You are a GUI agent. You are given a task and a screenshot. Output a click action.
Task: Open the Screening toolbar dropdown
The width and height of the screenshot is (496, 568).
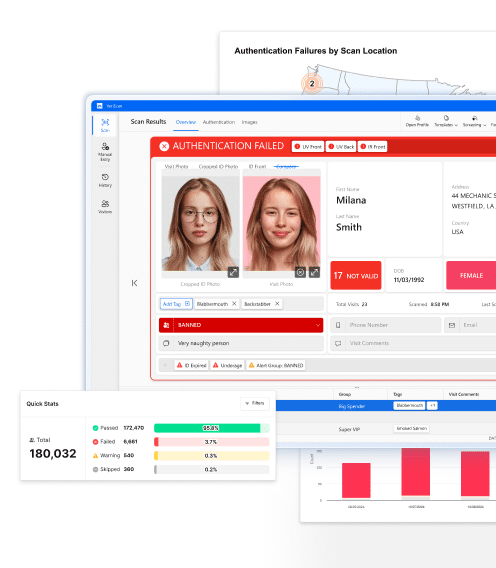point(474,121)
